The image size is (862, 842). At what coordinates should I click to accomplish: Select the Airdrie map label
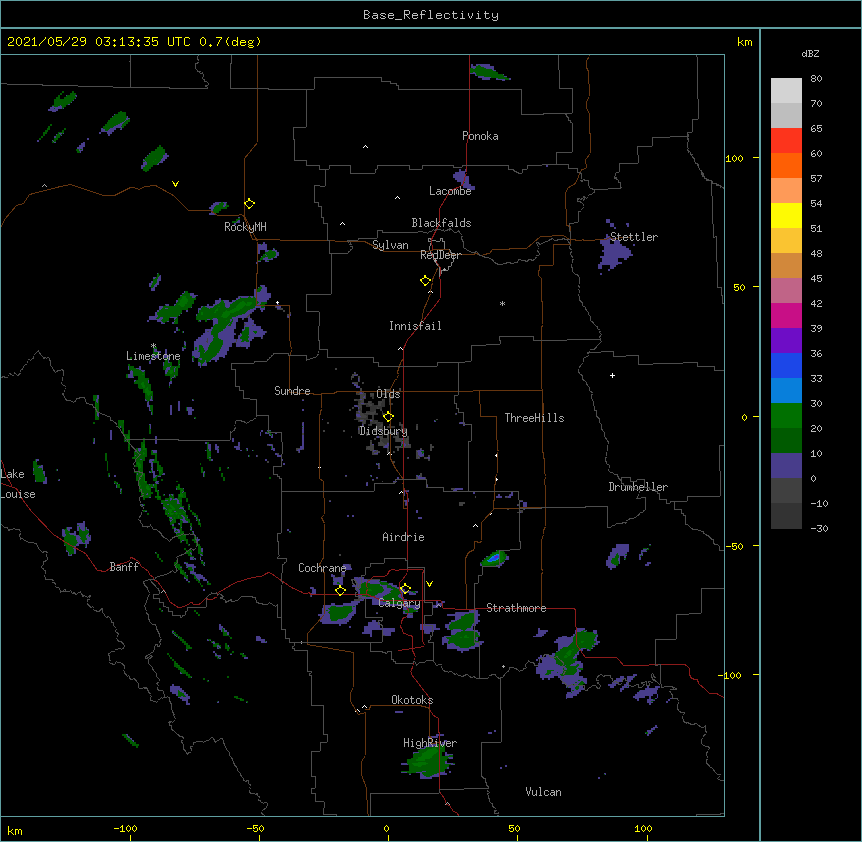(x=404, y=537)
